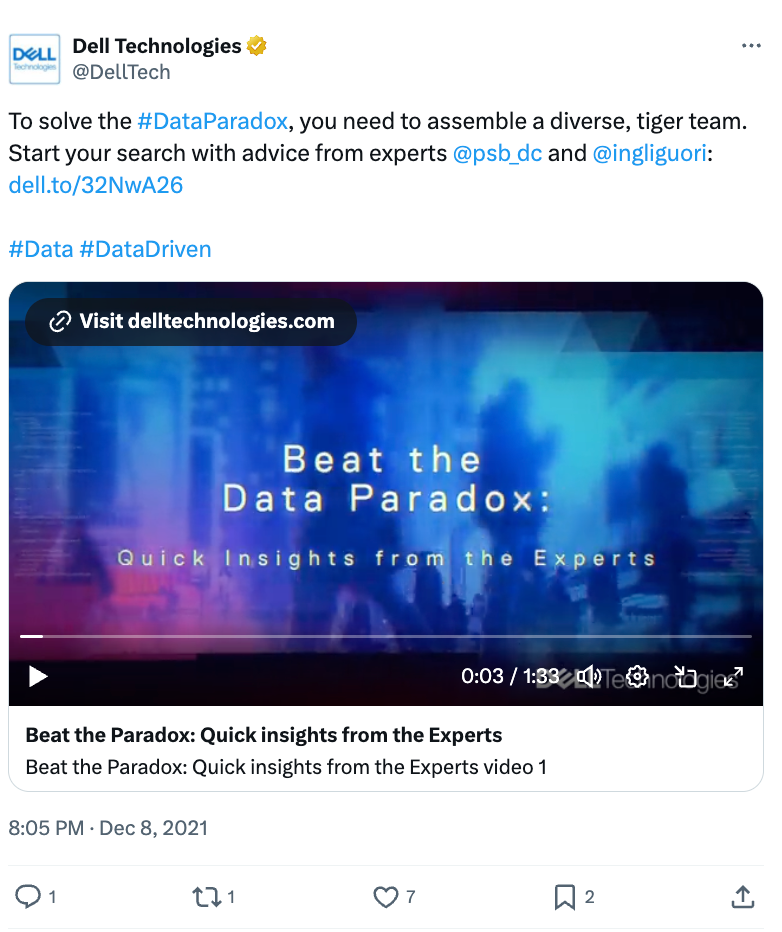Reply to the tweet
The width and height of the screenshot is (782, 932).
(27, 896)
